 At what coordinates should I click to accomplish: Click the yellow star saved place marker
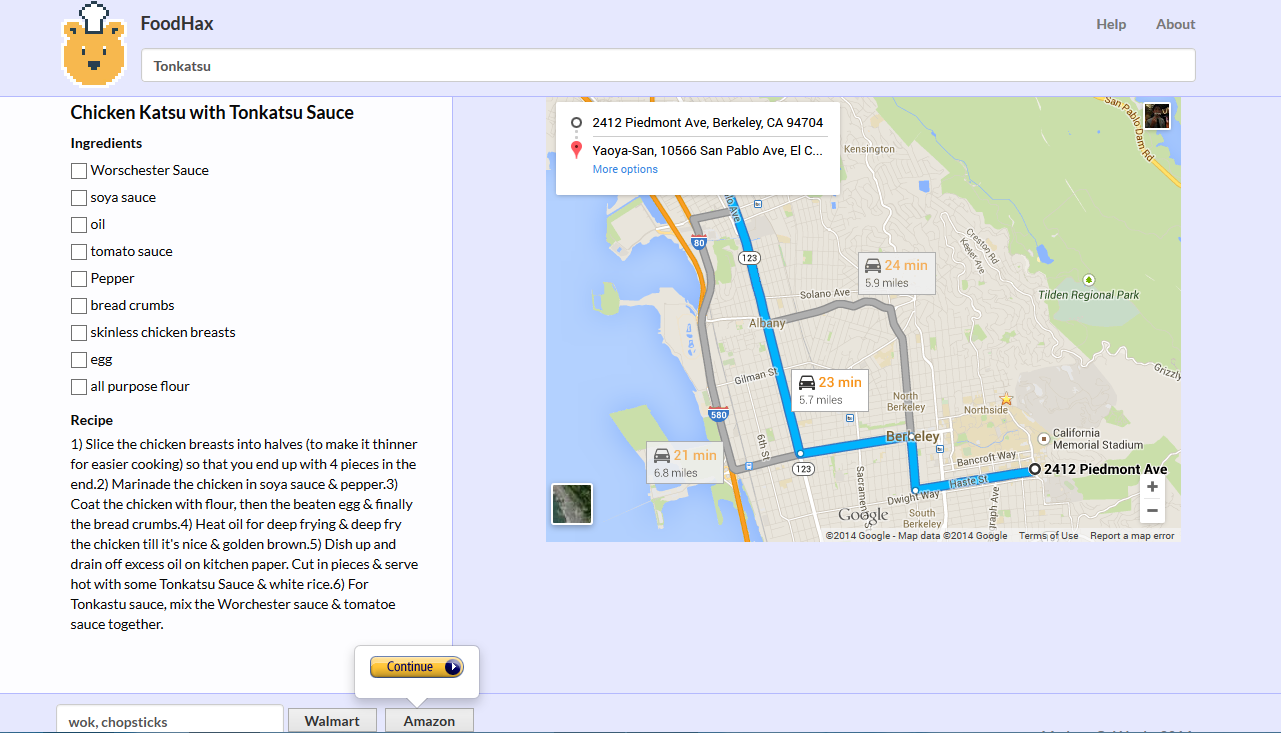click(x=1006, y=399)
